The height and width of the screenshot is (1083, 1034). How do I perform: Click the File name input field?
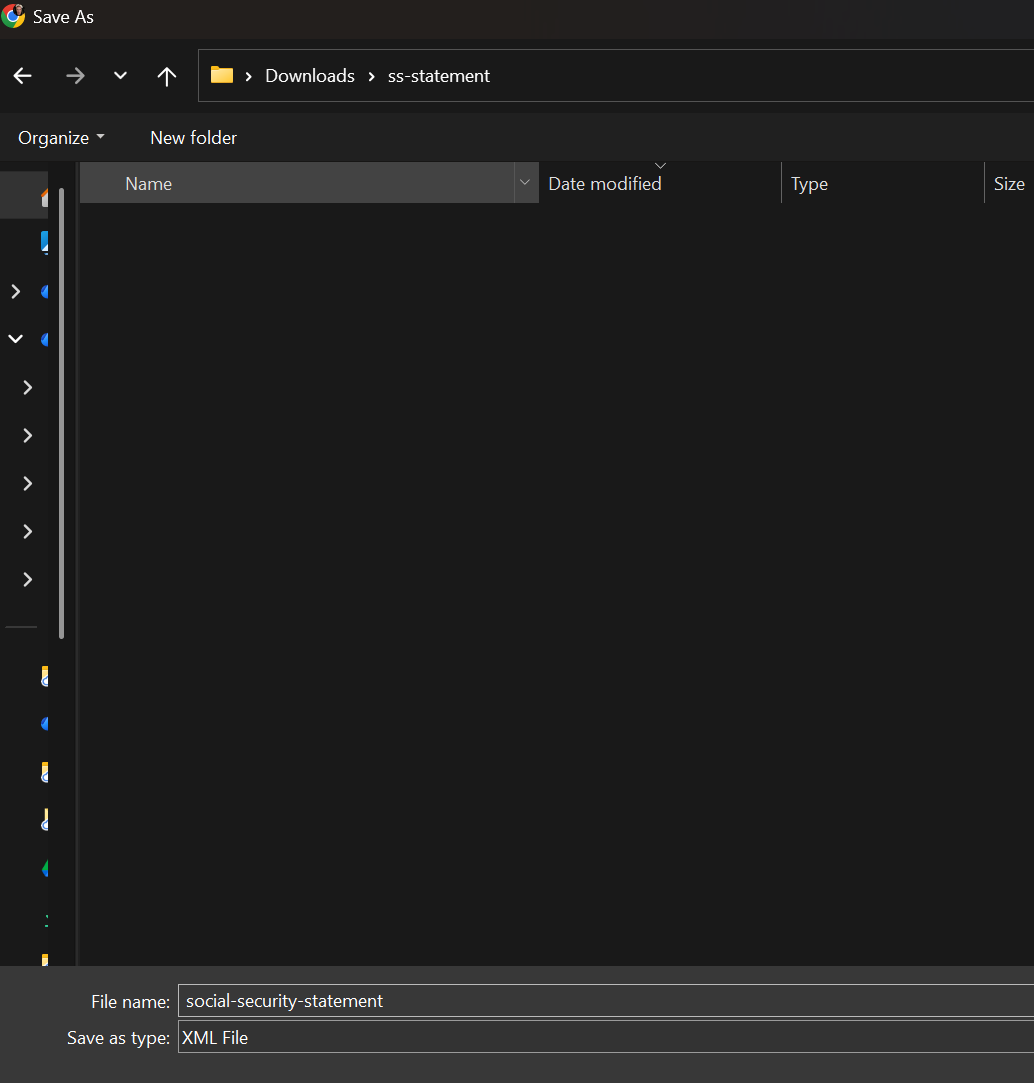coord(606,1001)
